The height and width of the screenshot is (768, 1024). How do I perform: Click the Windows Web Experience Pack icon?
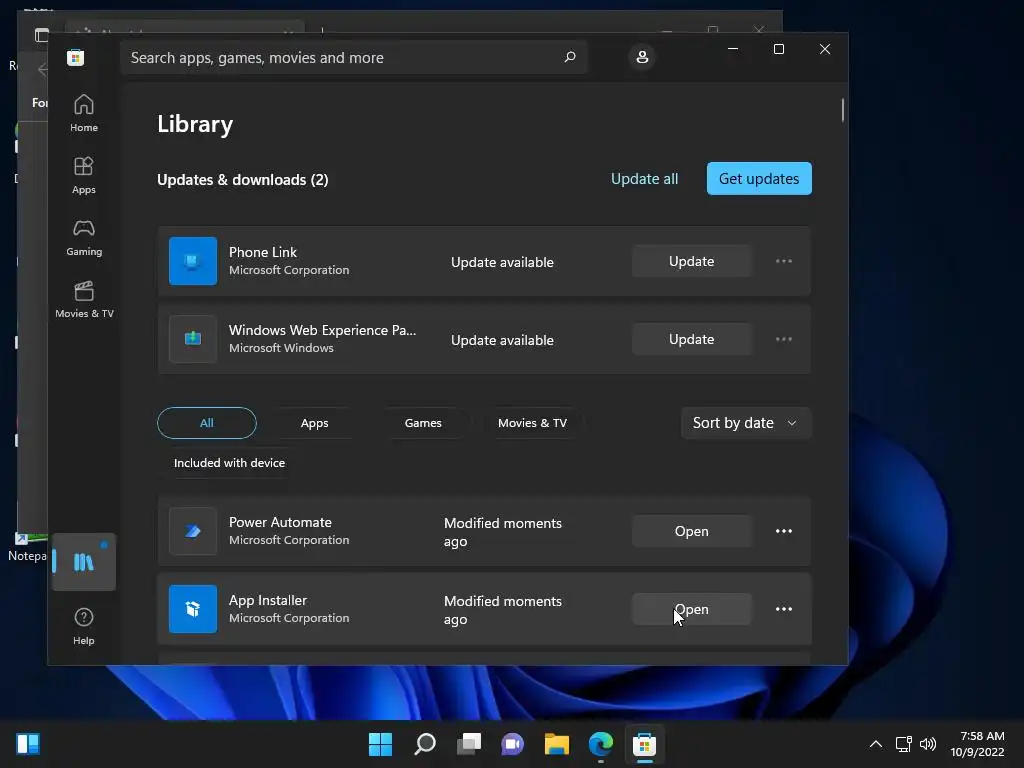coord(193,339)
